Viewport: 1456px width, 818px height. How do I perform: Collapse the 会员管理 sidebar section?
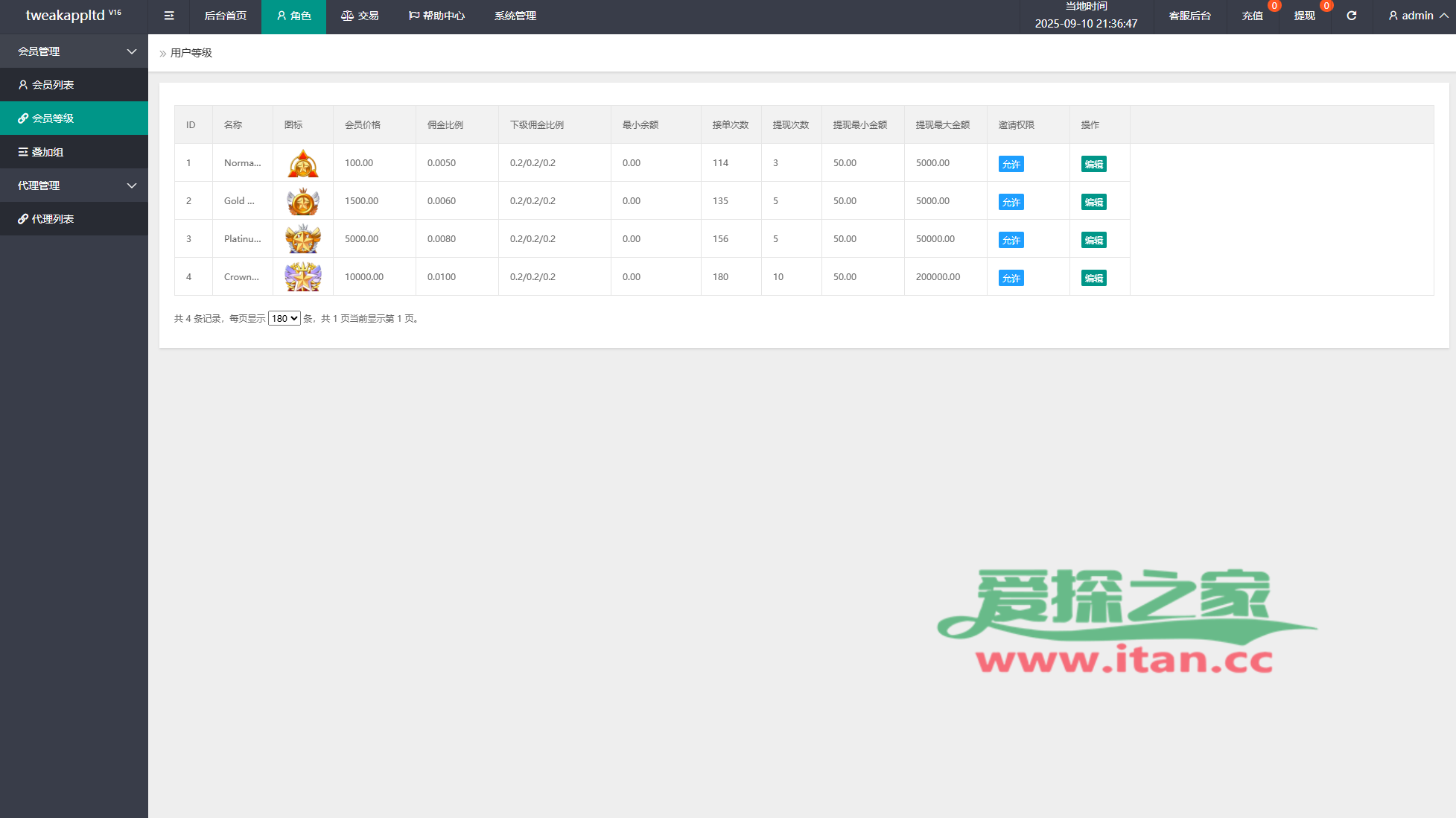pyautogui.click(x=74, y=51)
